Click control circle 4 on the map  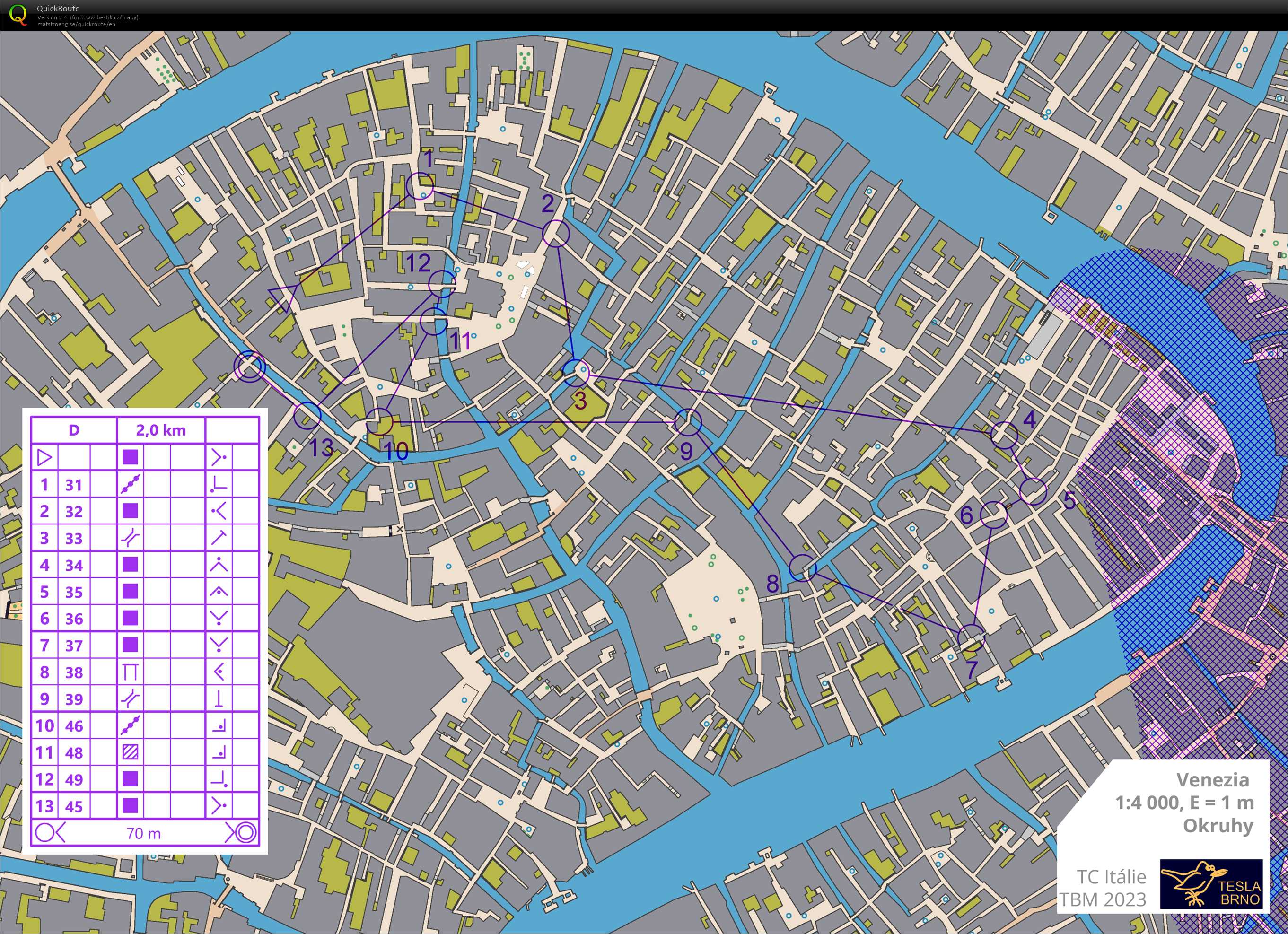[x=1004, y=436]
